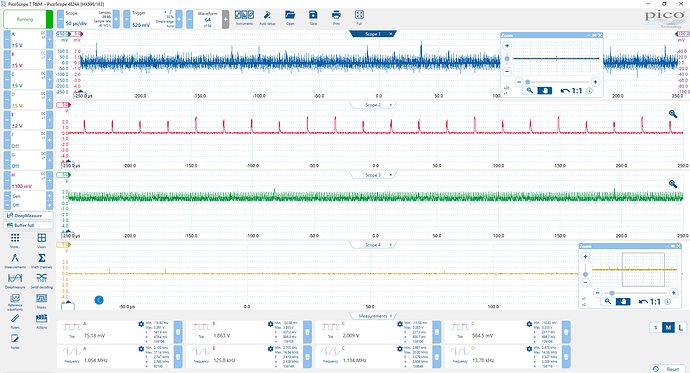Image resolution: width=690 pixels, height=373 pixels.
Task: Increase the timebase with Scope plus button
Action: 116,19
